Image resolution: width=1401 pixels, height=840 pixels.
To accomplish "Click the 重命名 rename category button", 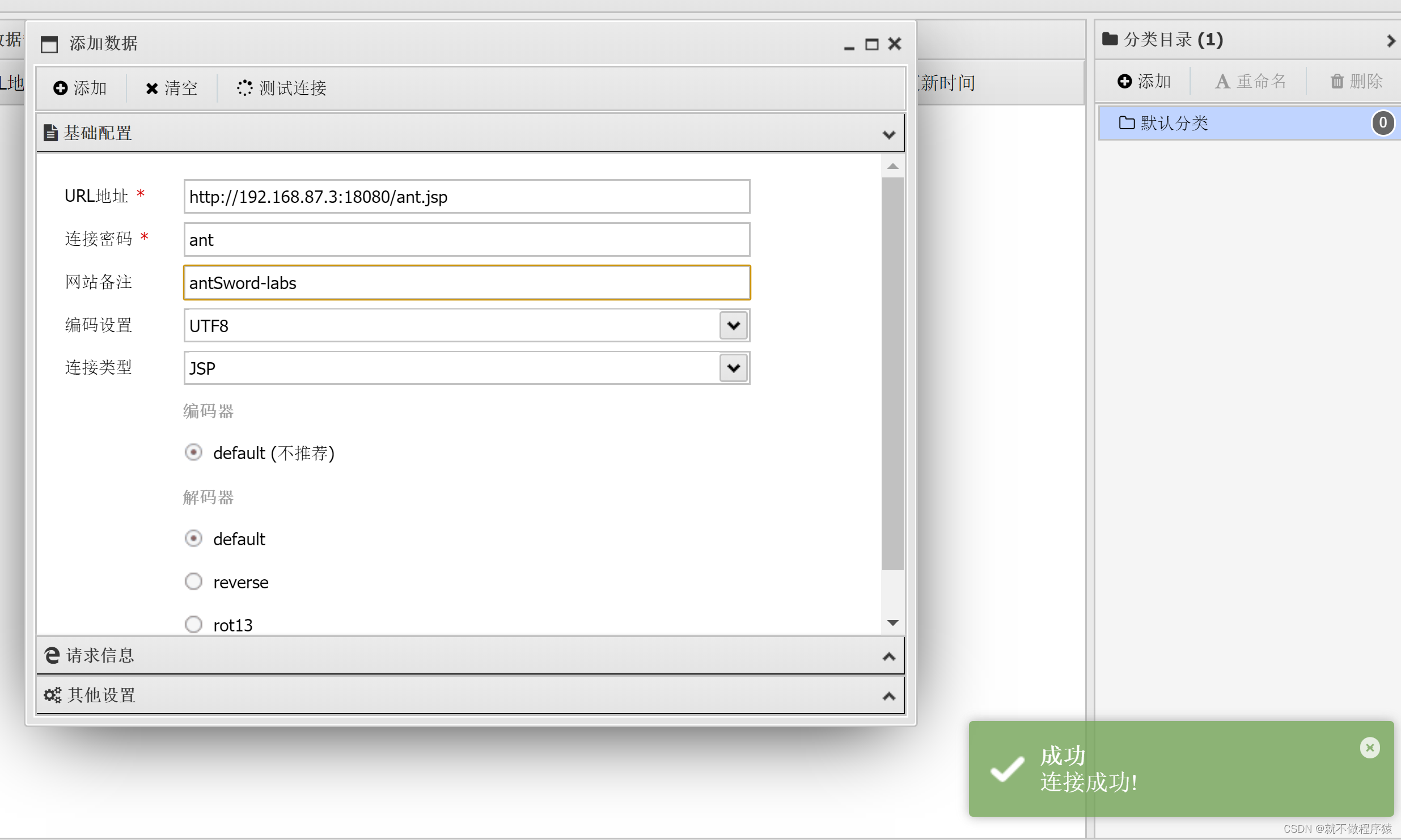I will 1250,81.
